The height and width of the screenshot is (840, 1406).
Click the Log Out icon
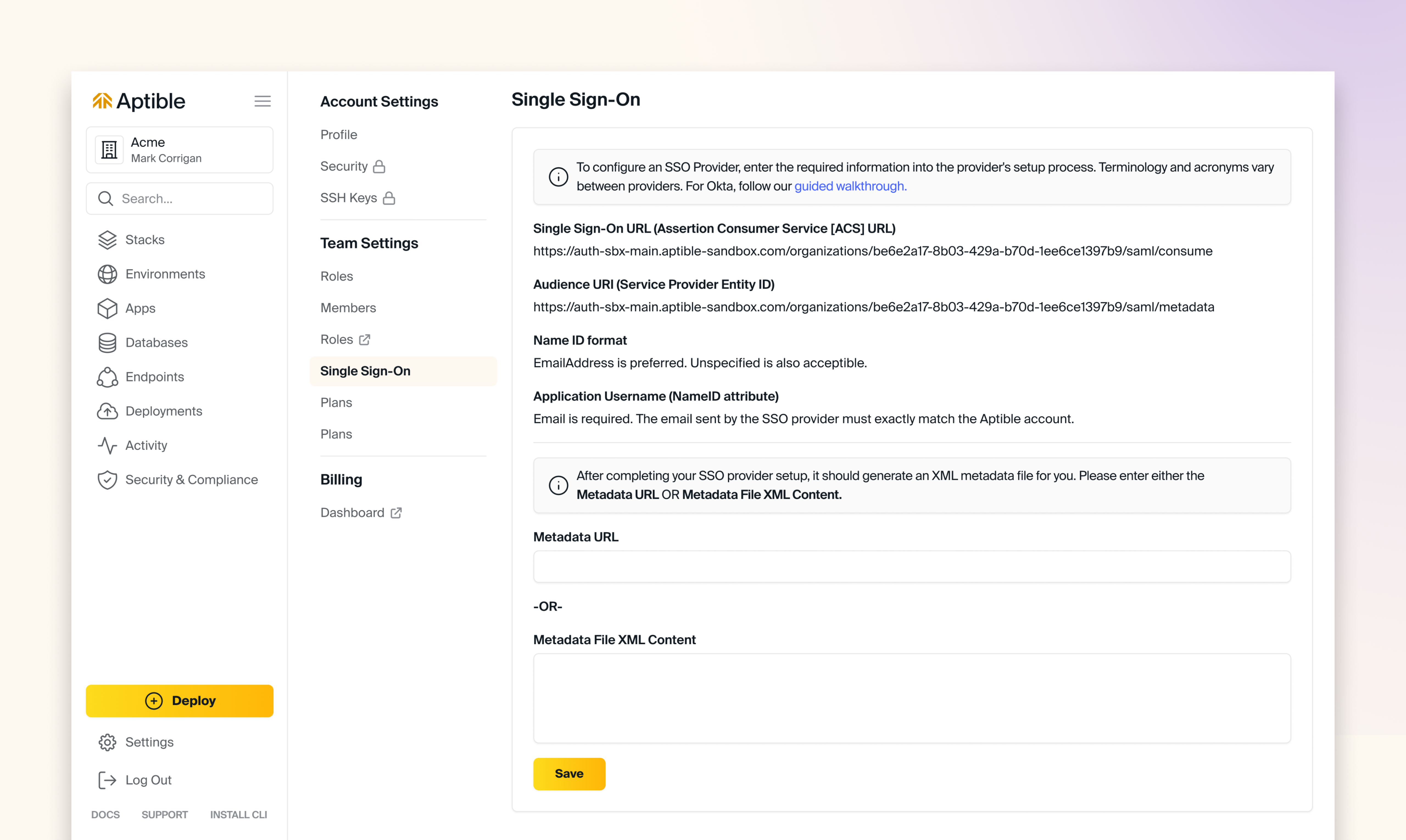(x=107, y=780)
